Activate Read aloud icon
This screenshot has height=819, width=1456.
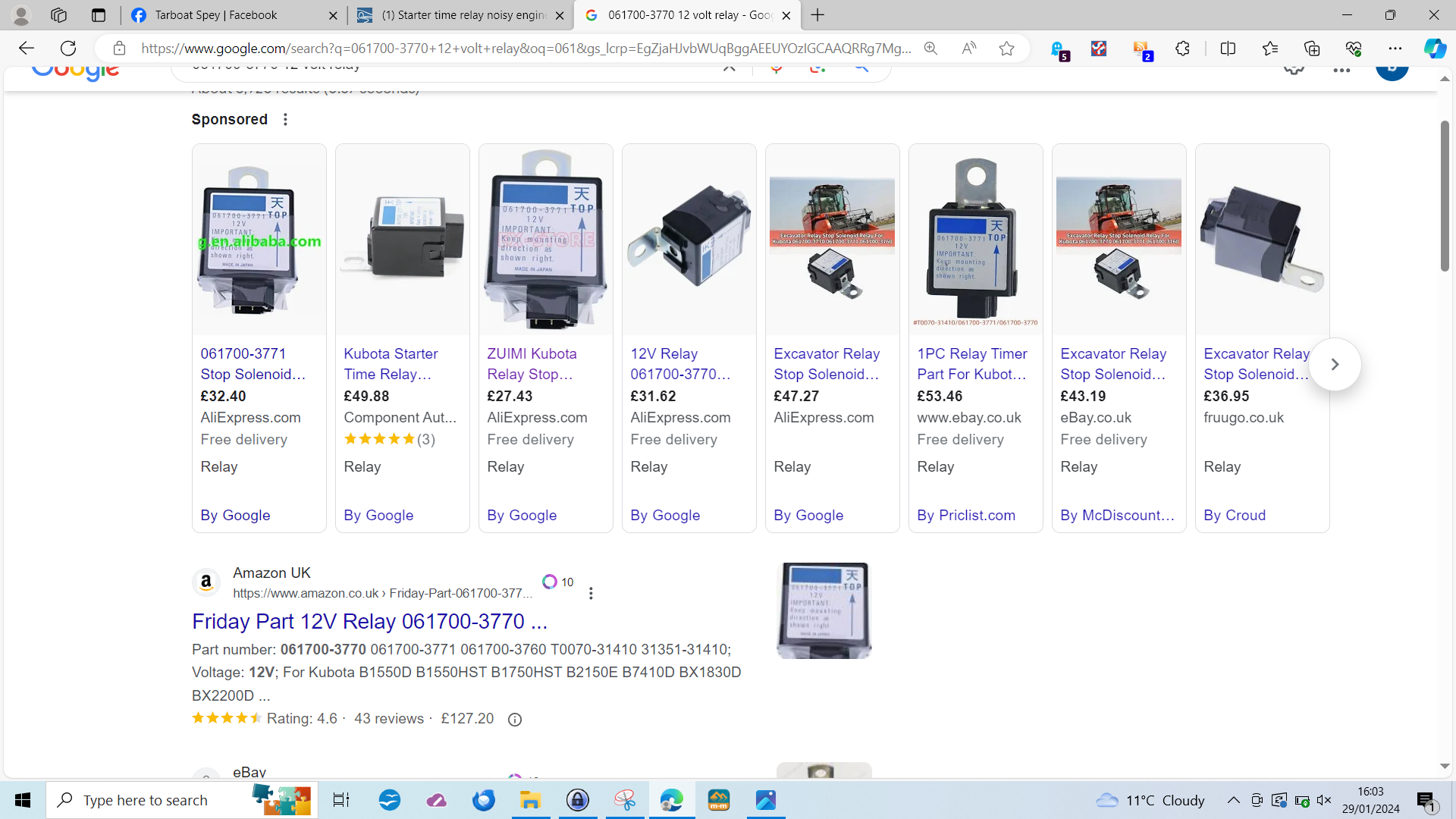point(968,49)
